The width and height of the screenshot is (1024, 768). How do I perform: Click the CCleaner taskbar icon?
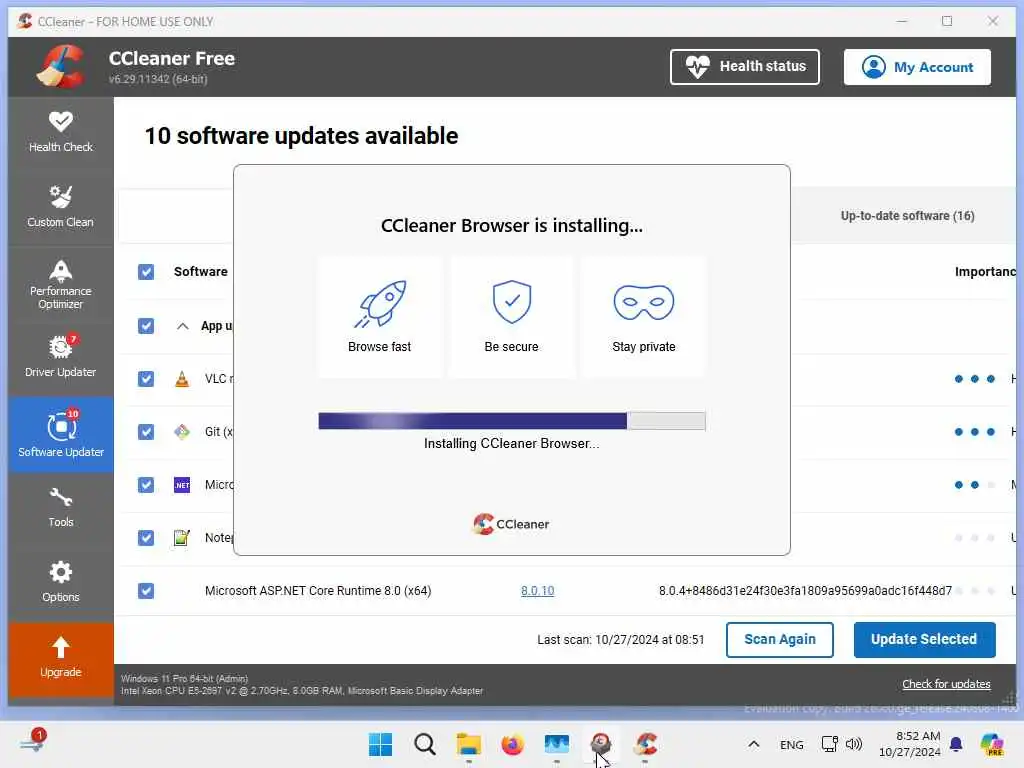click(645, 744)
